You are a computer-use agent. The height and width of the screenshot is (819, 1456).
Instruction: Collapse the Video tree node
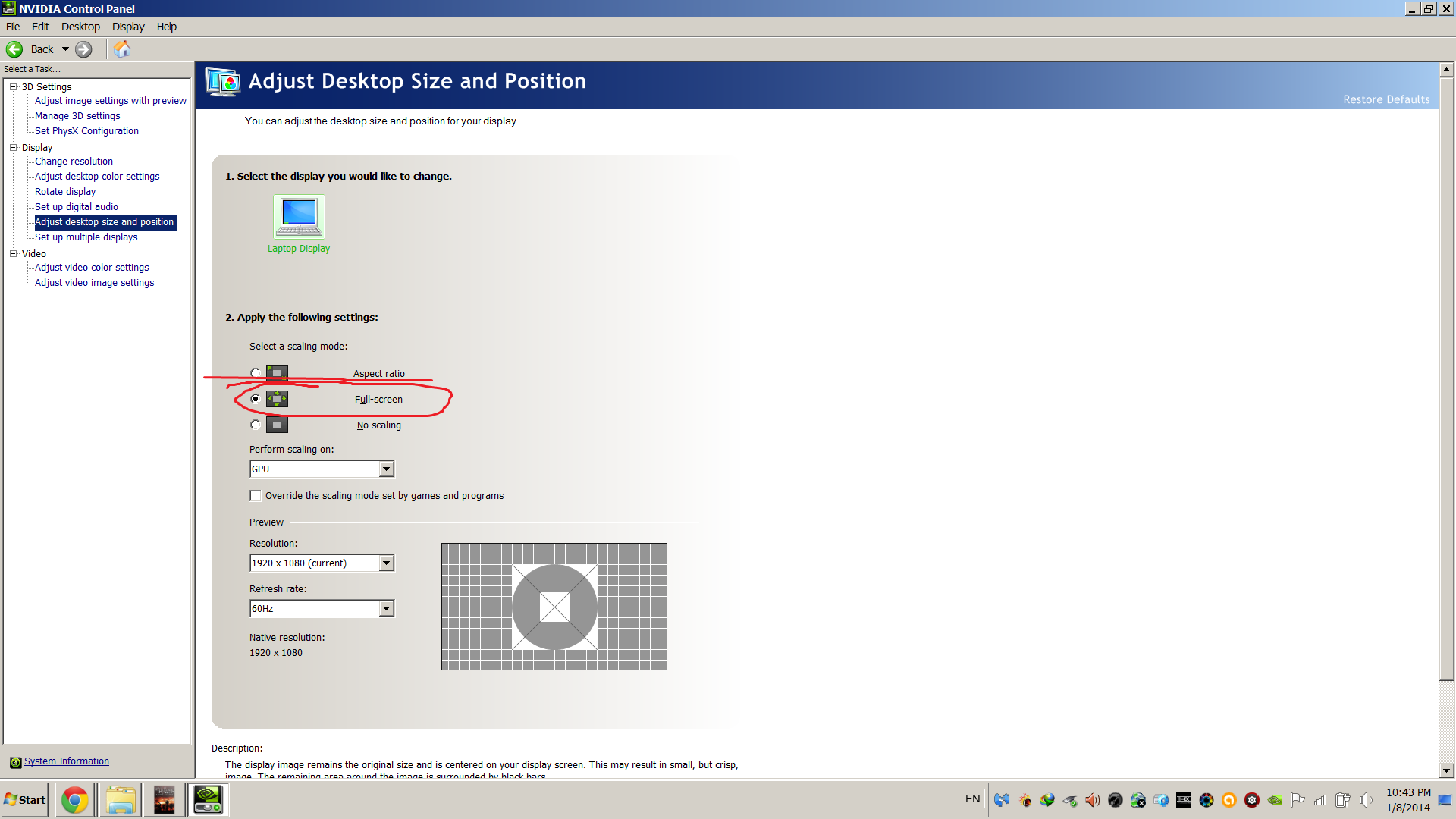point(13,254)
